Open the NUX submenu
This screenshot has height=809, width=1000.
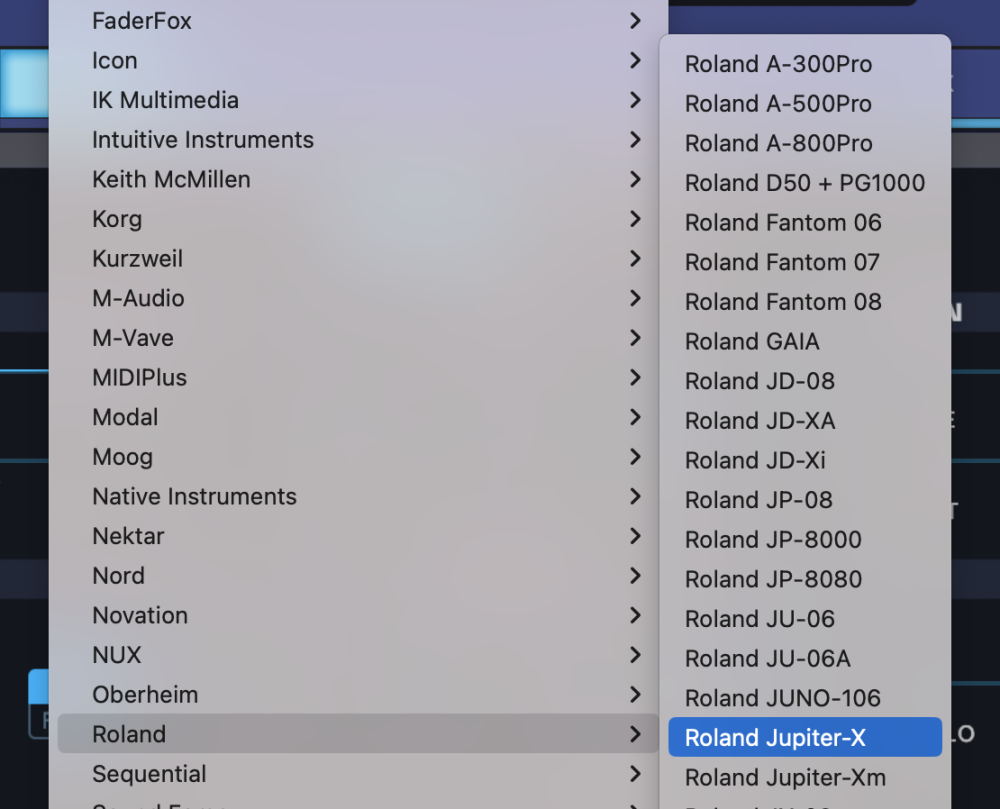(x=358, y=655)
